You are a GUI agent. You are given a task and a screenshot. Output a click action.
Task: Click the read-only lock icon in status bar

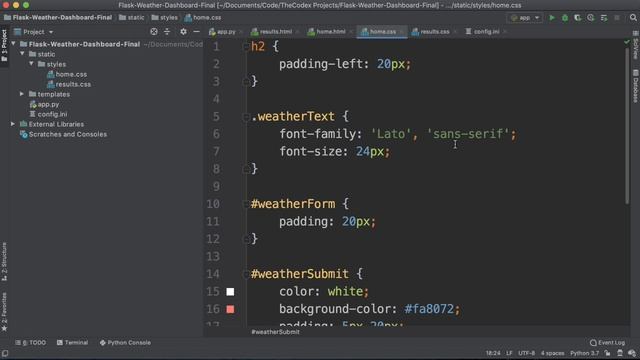[x=608, y=353]
